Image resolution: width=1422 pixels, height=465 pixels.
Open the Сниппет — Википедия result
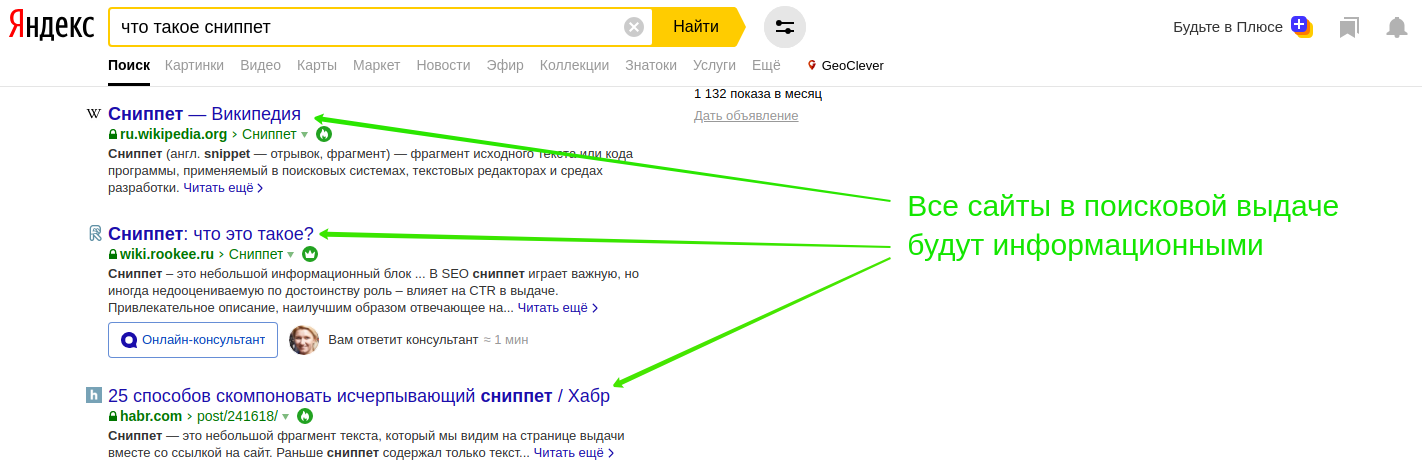[x=204, y=114]
